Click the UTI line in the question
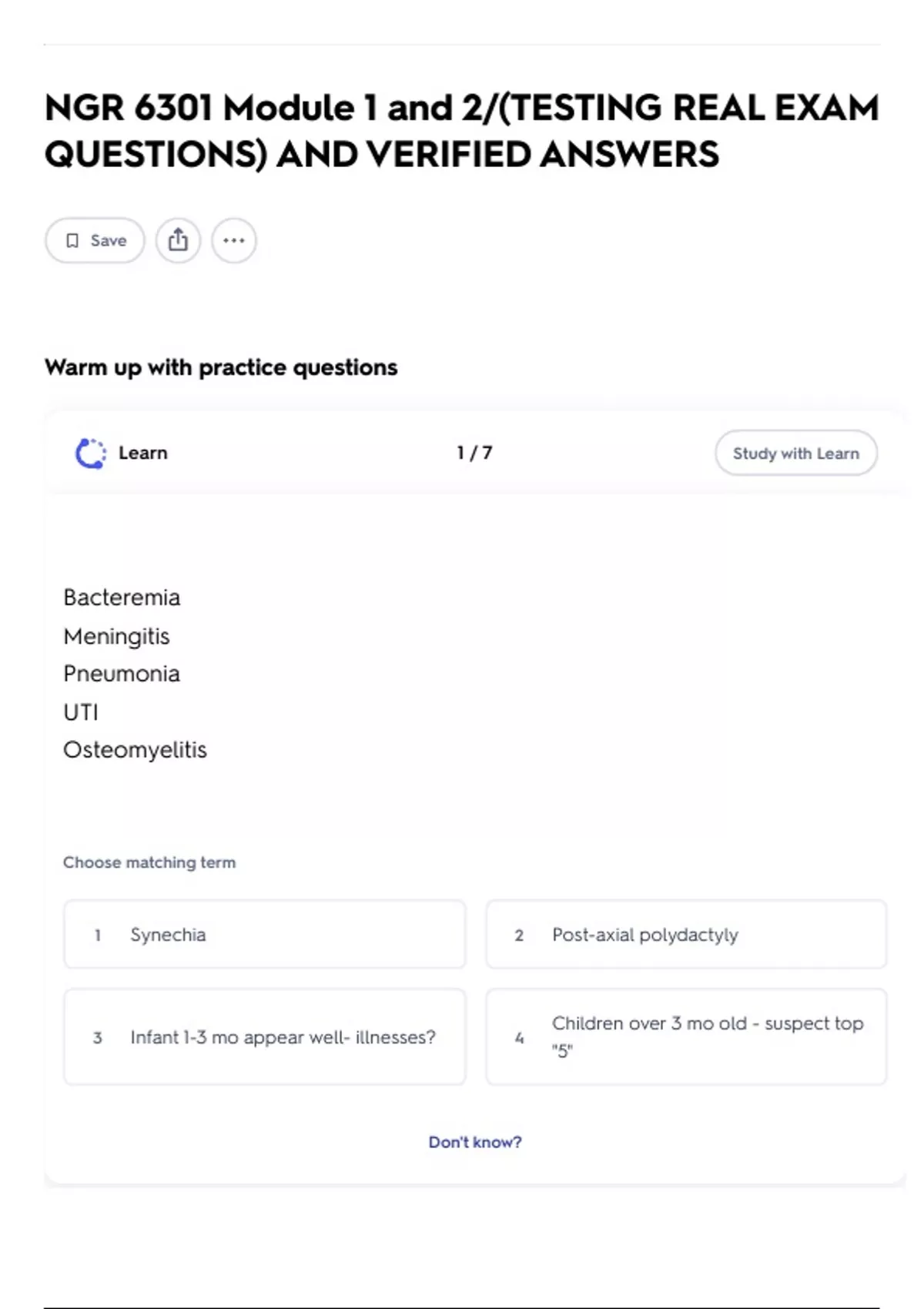Screen dimensions: 924x1309 (81, 712)
